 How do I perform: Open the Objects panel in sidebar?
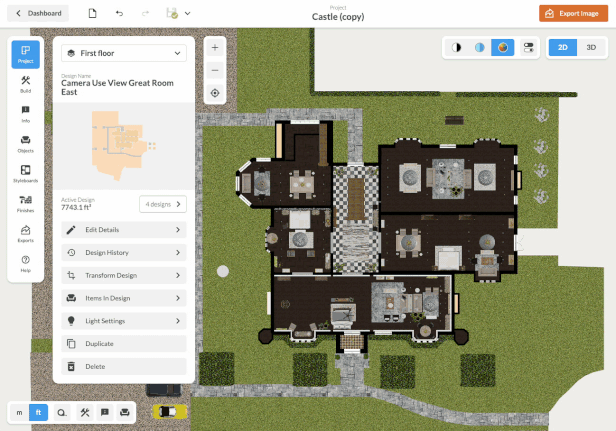[25, 143]
